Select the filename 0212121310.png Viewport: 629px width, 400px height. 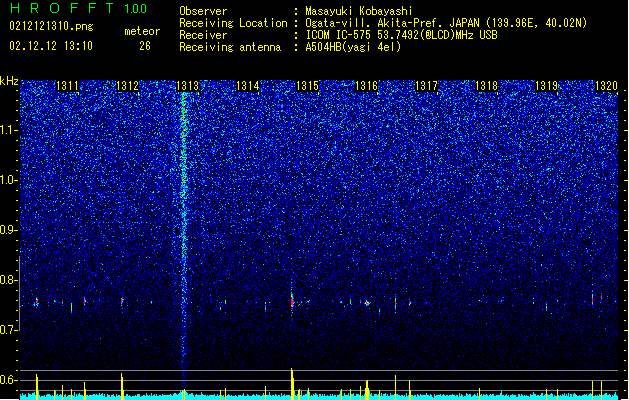pos(51,26)
